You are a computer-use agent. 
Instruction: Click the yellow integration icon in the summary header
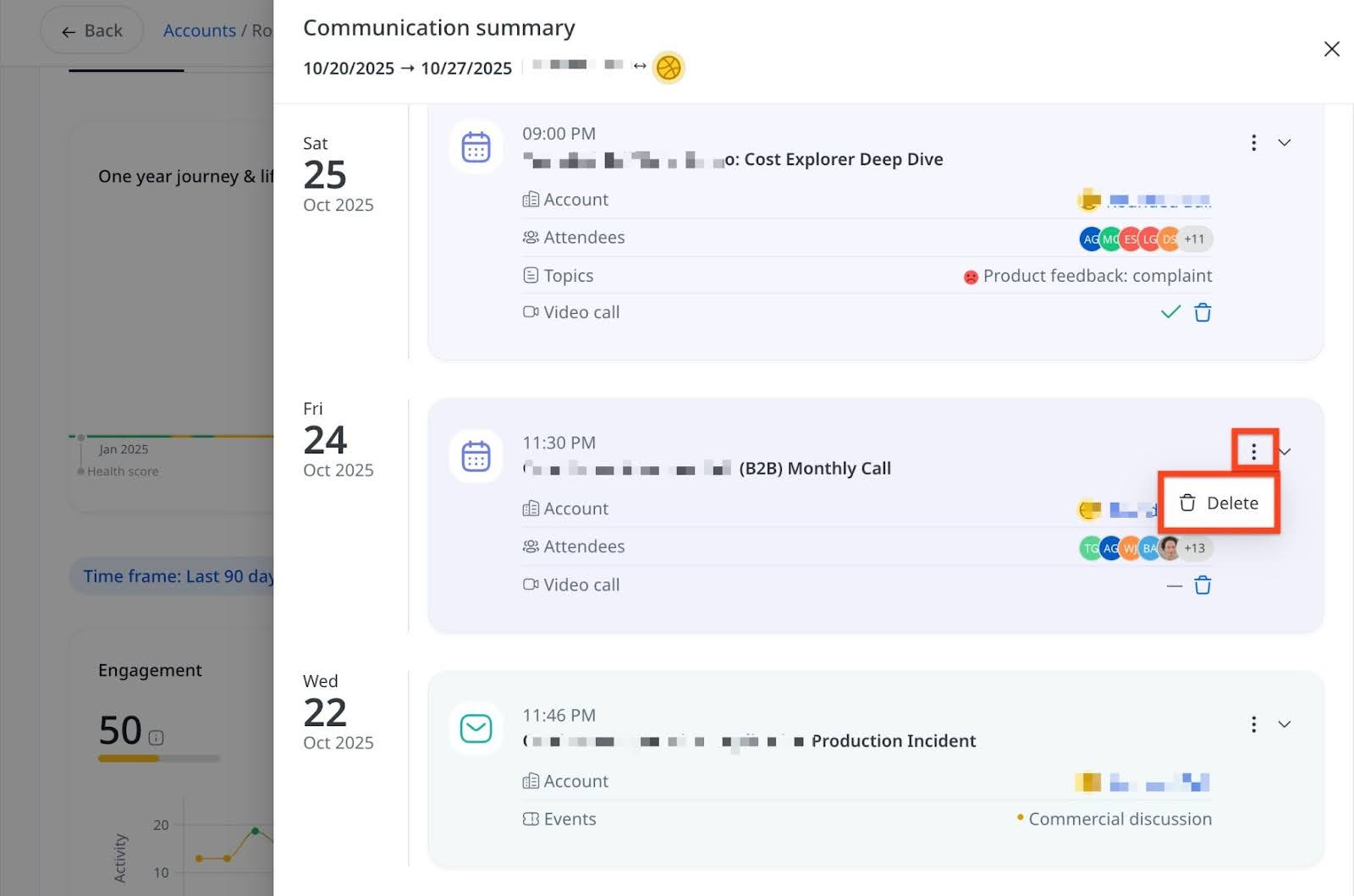[x=668, y=67]
